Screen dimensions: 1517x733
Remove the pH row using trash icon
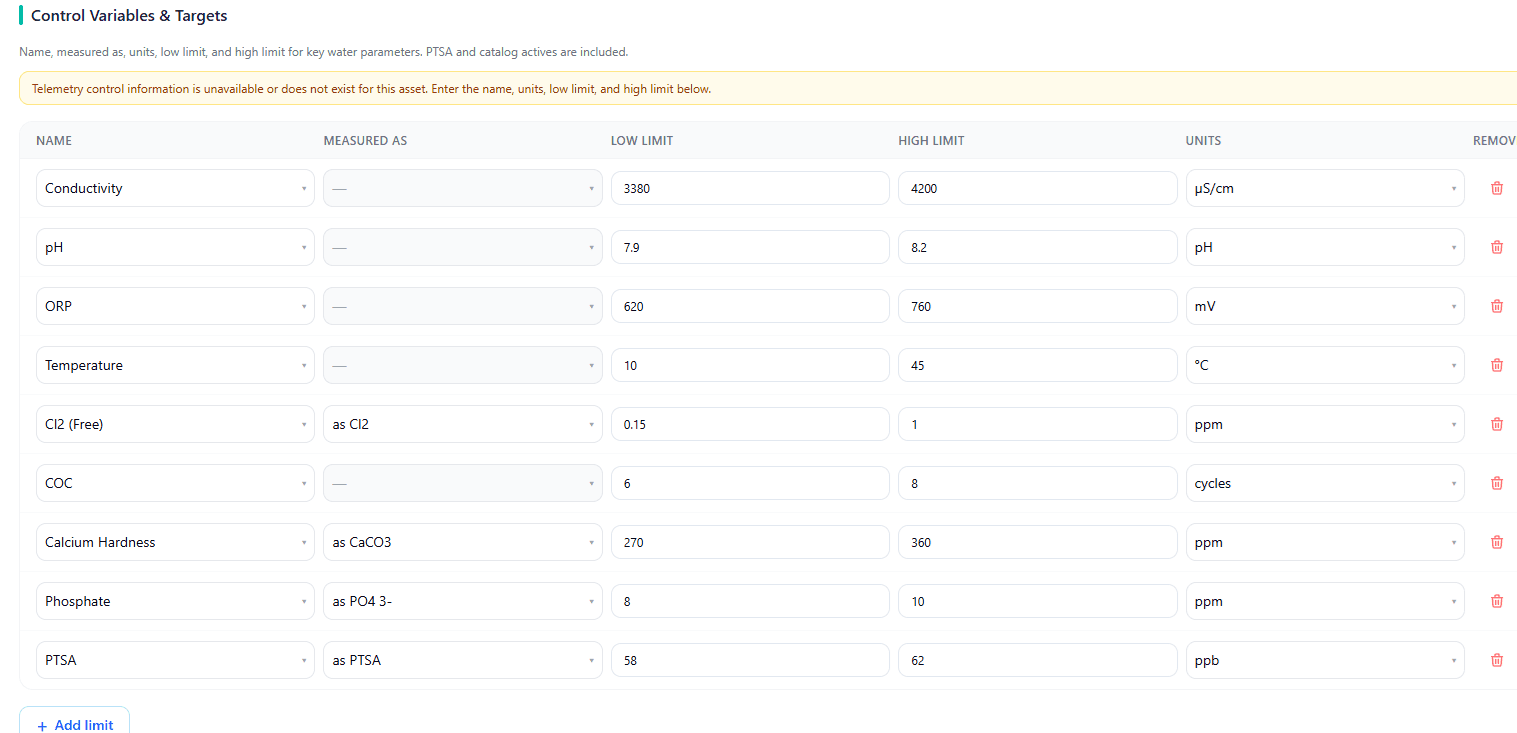(x=1496, y=247)
